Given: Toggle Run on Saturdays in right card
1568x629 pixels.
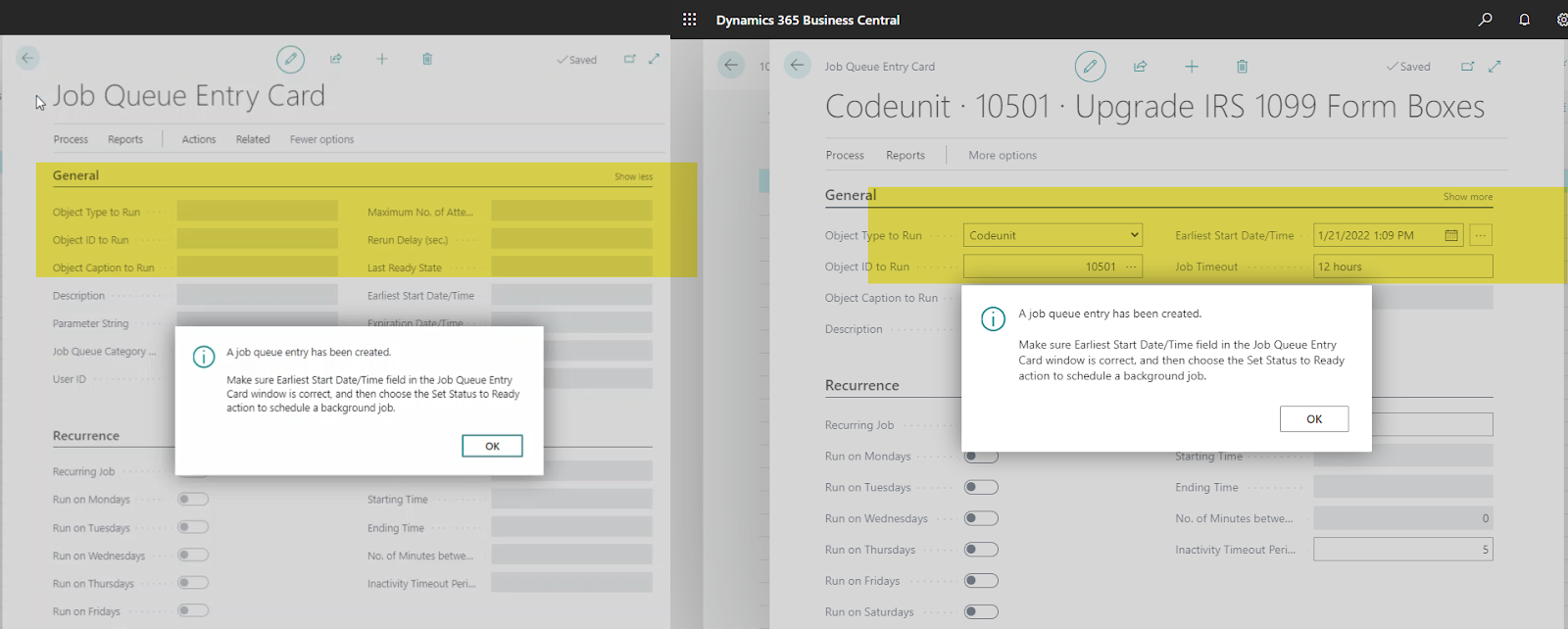Looking at the screenshot, I should click(981, 612).
